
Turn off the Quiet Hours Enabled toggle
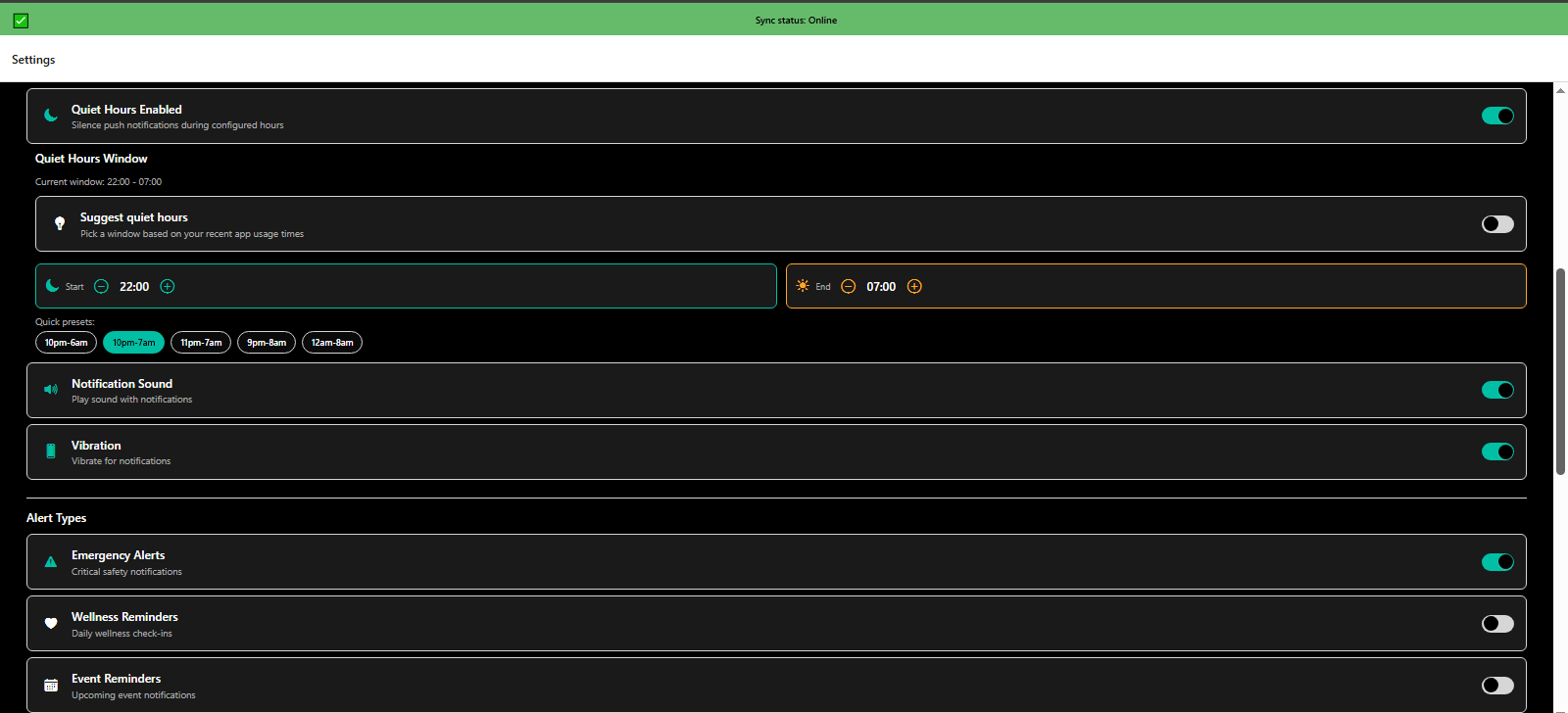point(1497,116)
